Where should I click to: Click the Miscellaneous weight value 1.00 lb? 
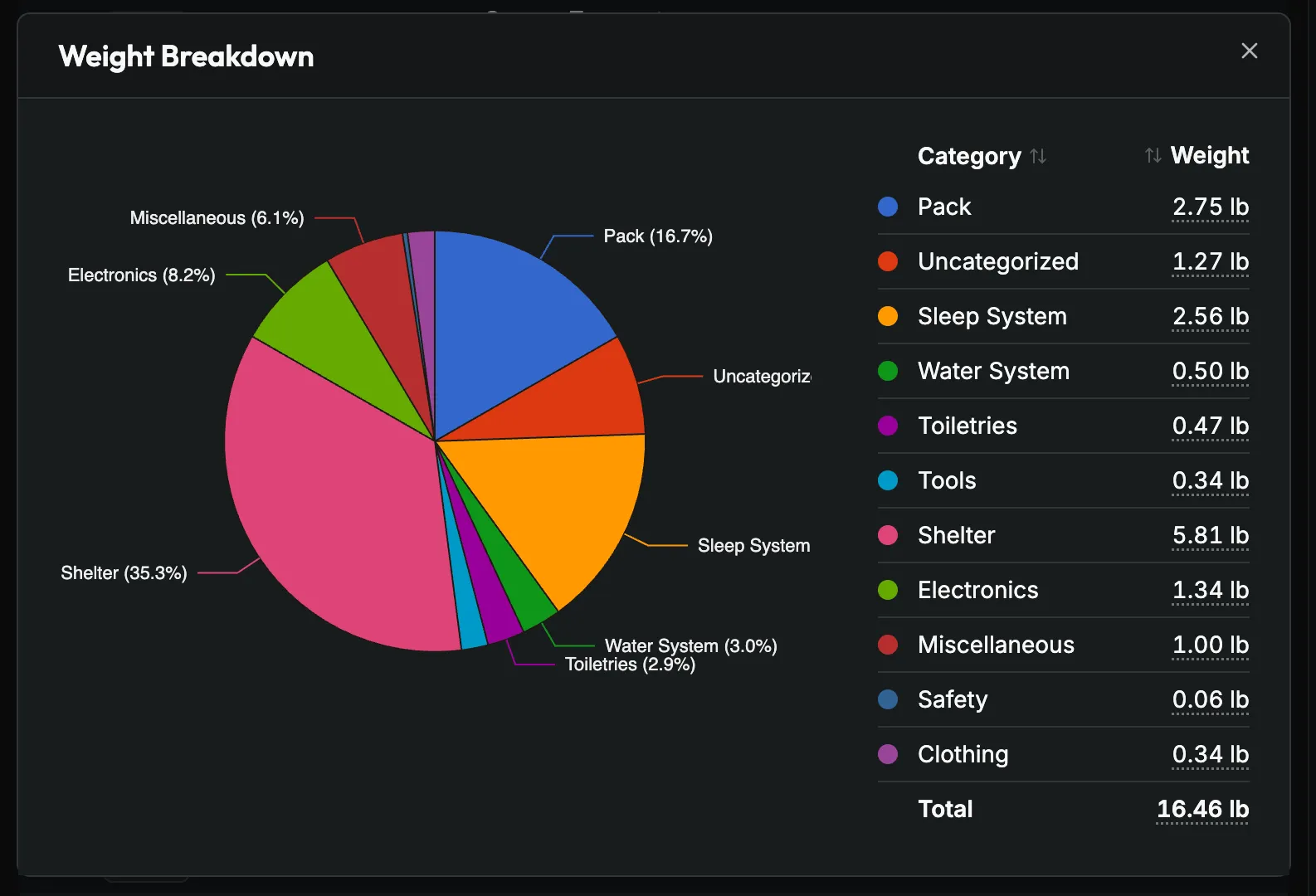(x=1211, y=645)
